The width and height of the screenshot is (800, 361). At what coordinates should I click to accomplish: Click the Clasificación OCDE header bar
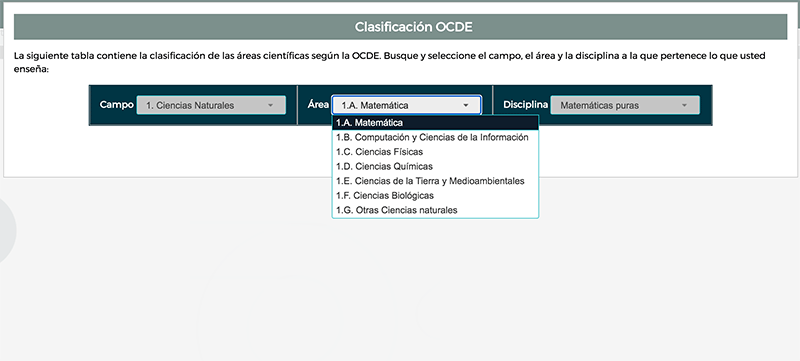[401, 27]
